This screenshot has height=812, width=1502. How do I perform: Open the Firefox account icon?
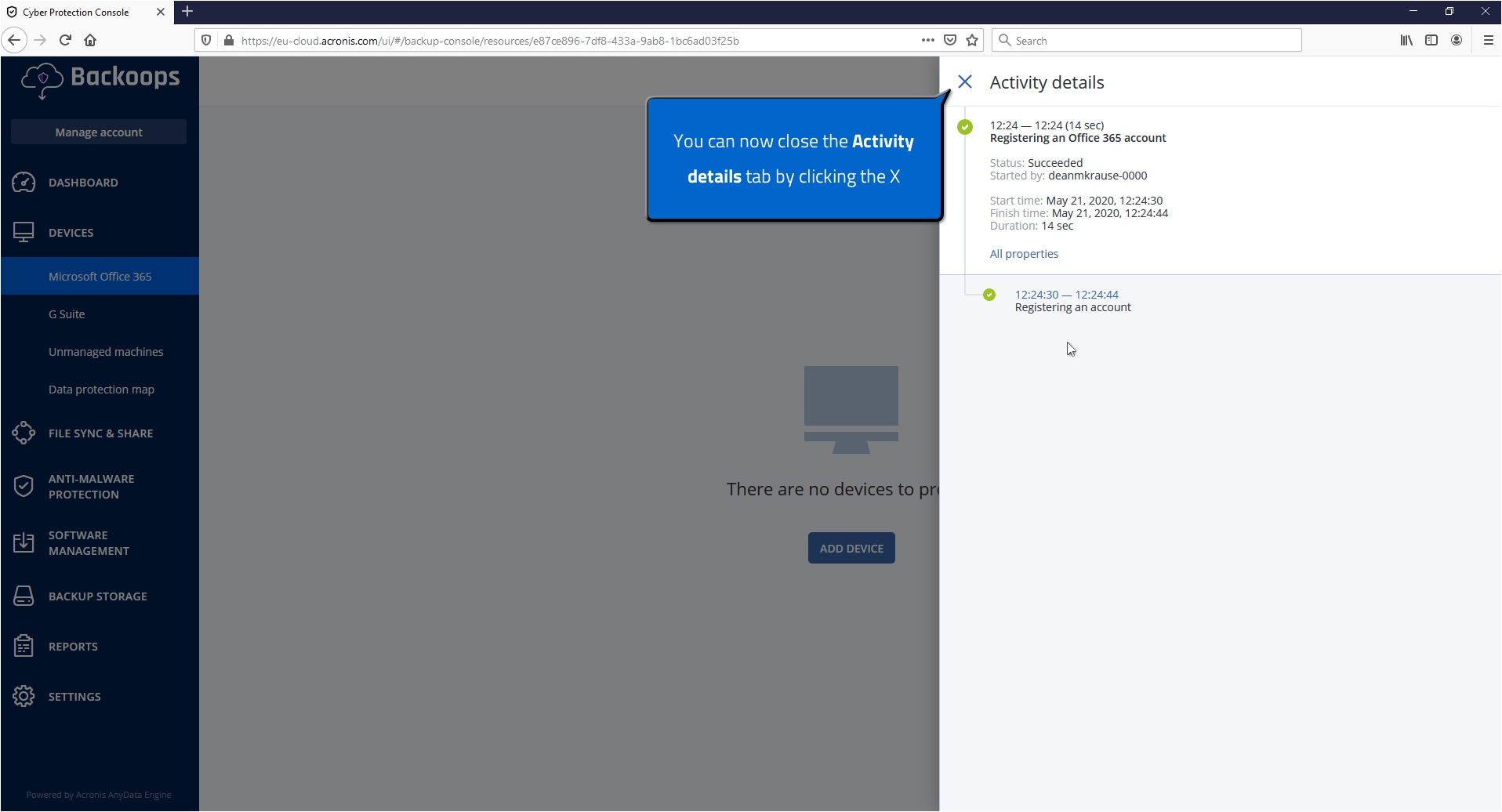[1457, 40]
